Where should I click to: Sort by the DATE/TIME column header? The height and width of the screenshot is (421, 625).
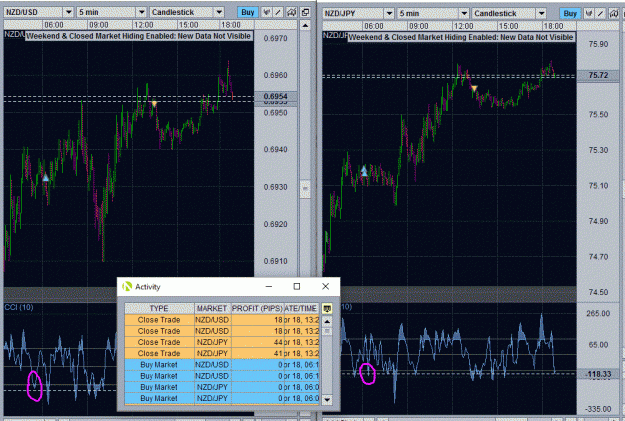click(x=301, y=308)
